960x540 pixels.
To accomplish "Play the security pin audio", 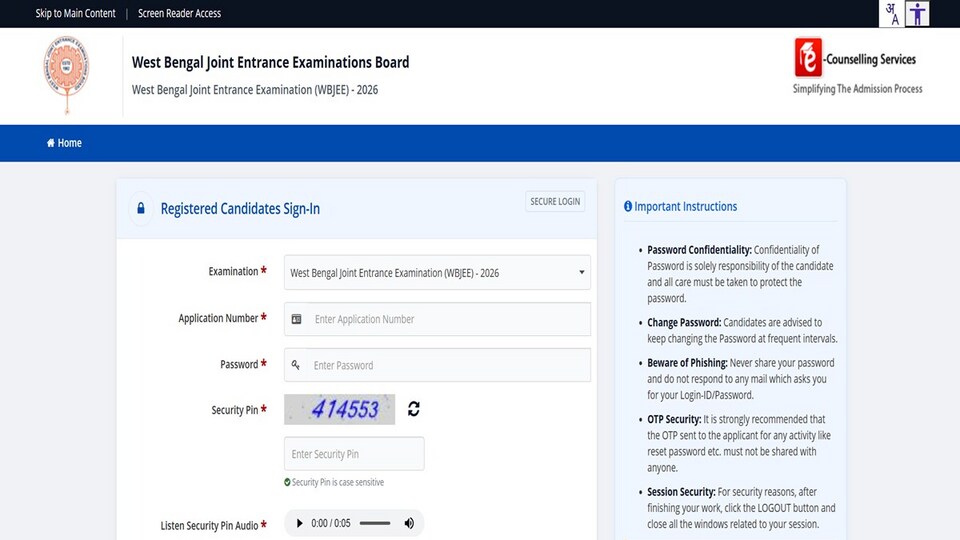I will click(x=299, y=523).
